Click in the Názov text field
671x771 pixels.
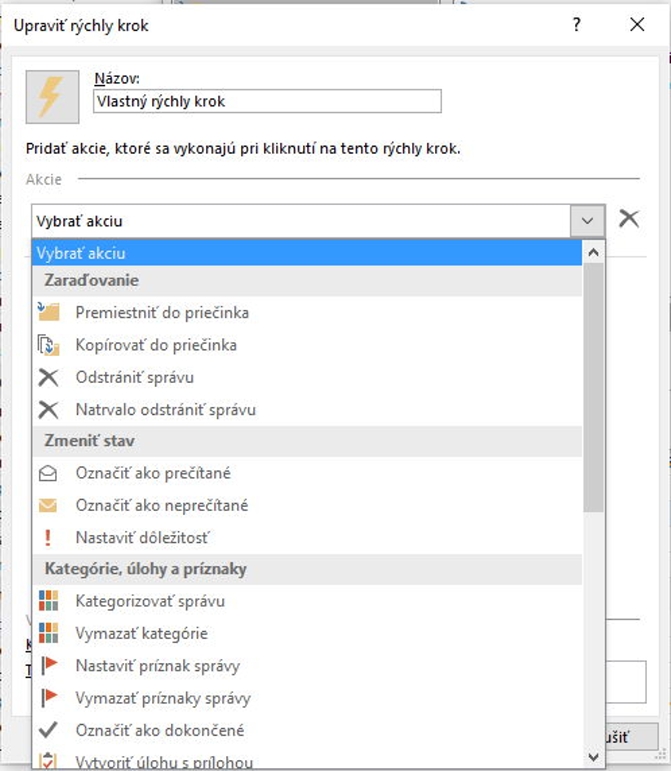pos(266,101)
